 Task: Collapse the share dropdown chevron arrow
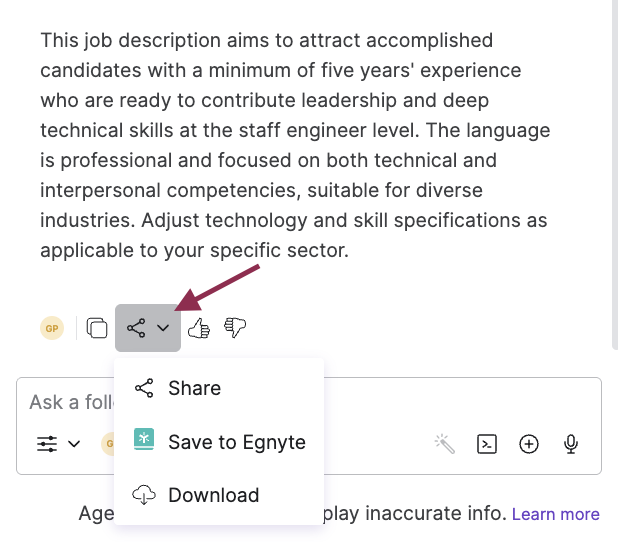pyautogui.click(x=163, y=328)
